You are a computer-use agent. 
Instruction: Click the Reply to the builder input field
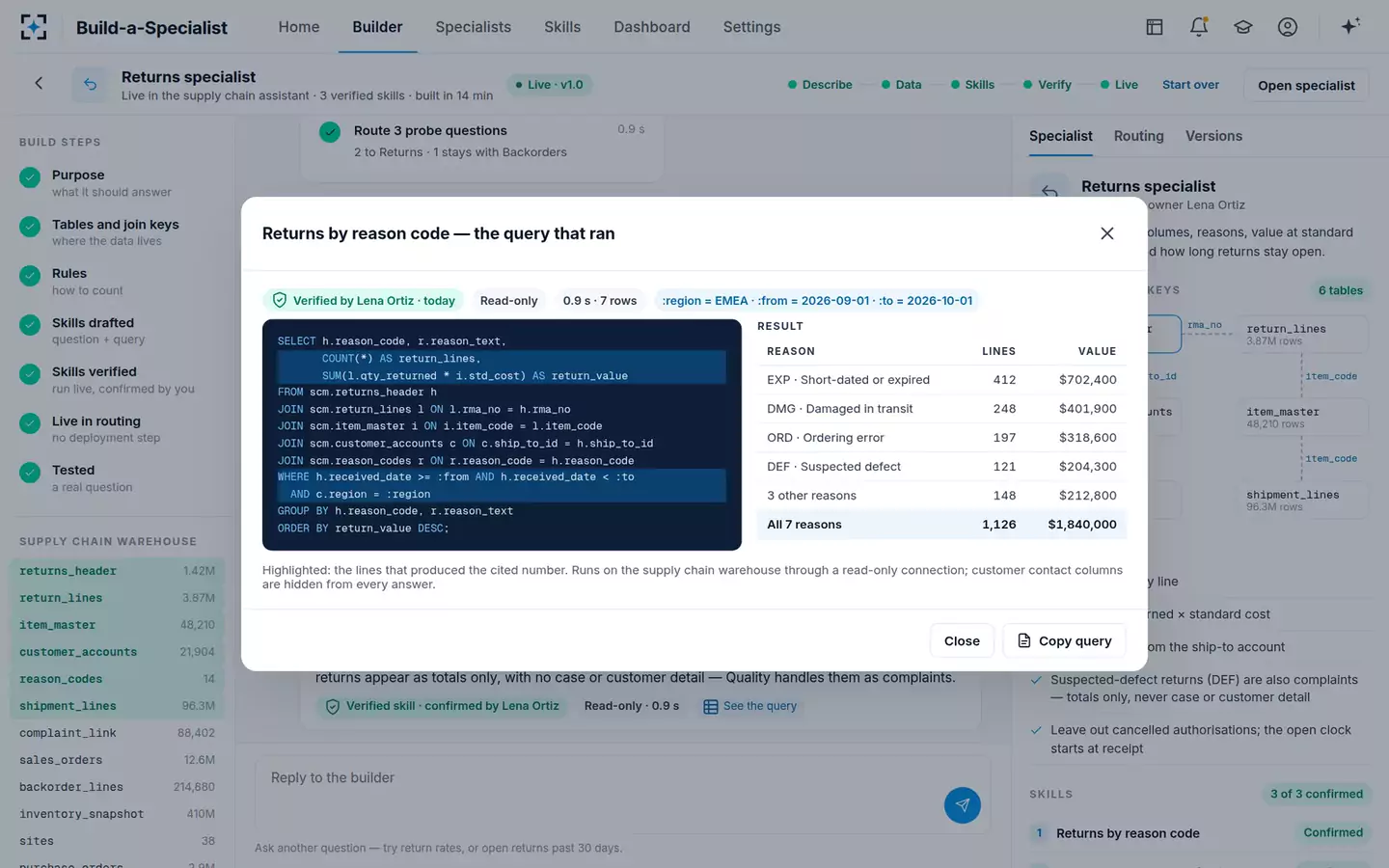point(598,791)
